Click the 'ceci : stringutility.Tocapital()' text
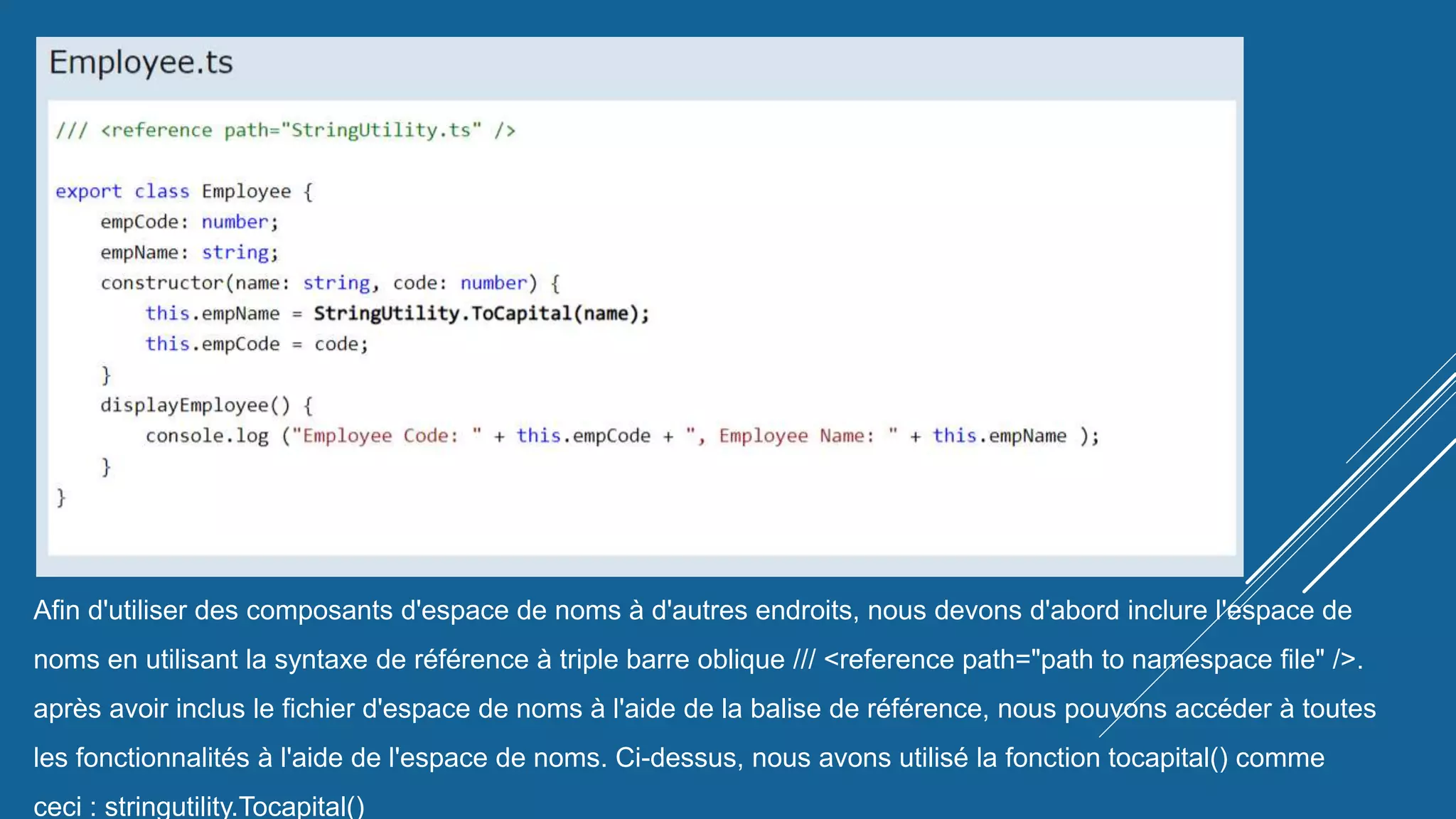 199,805
